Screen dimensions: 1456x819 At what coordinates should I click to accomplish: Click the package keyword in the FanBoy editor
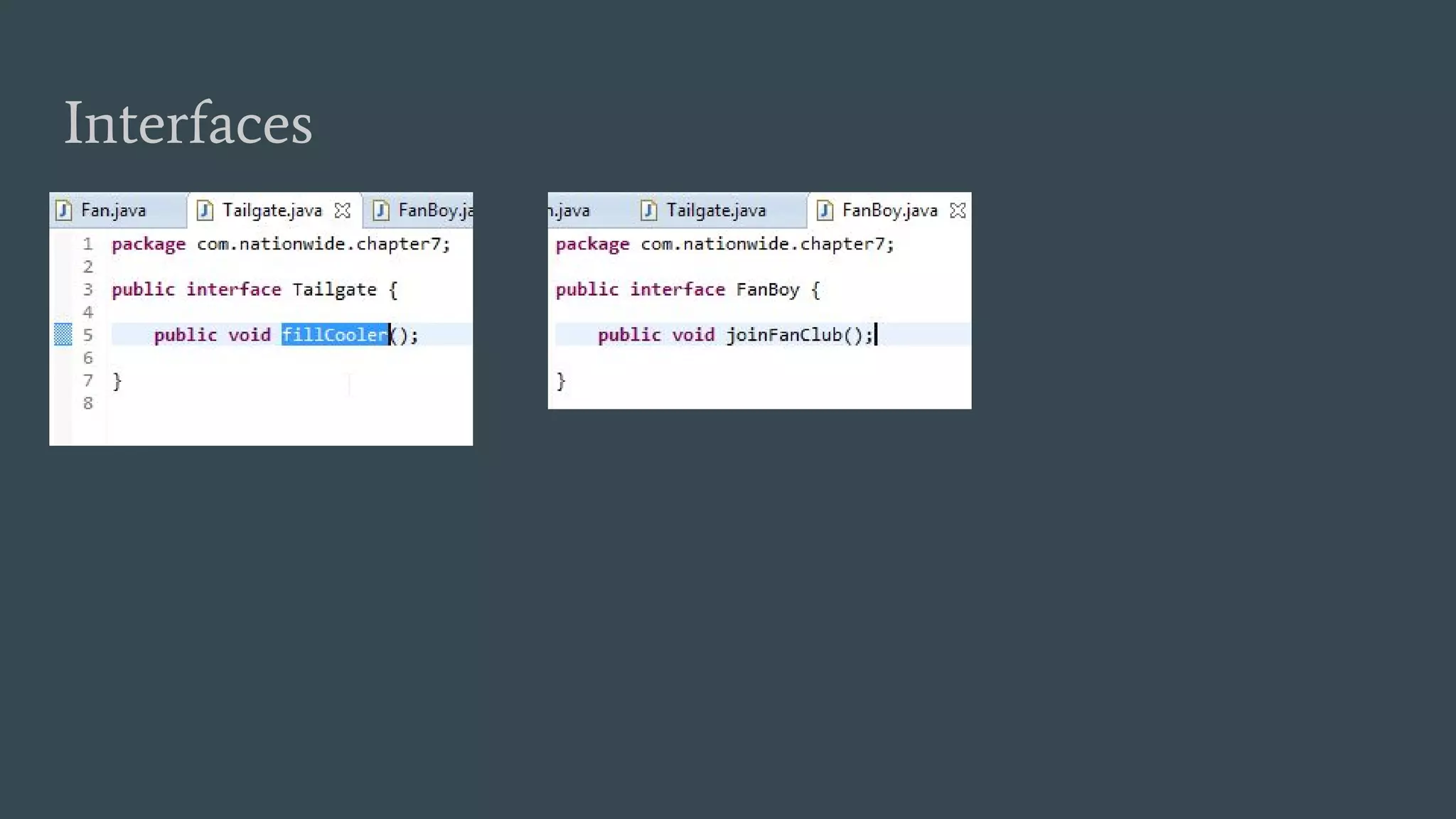[x=592, y=245]
